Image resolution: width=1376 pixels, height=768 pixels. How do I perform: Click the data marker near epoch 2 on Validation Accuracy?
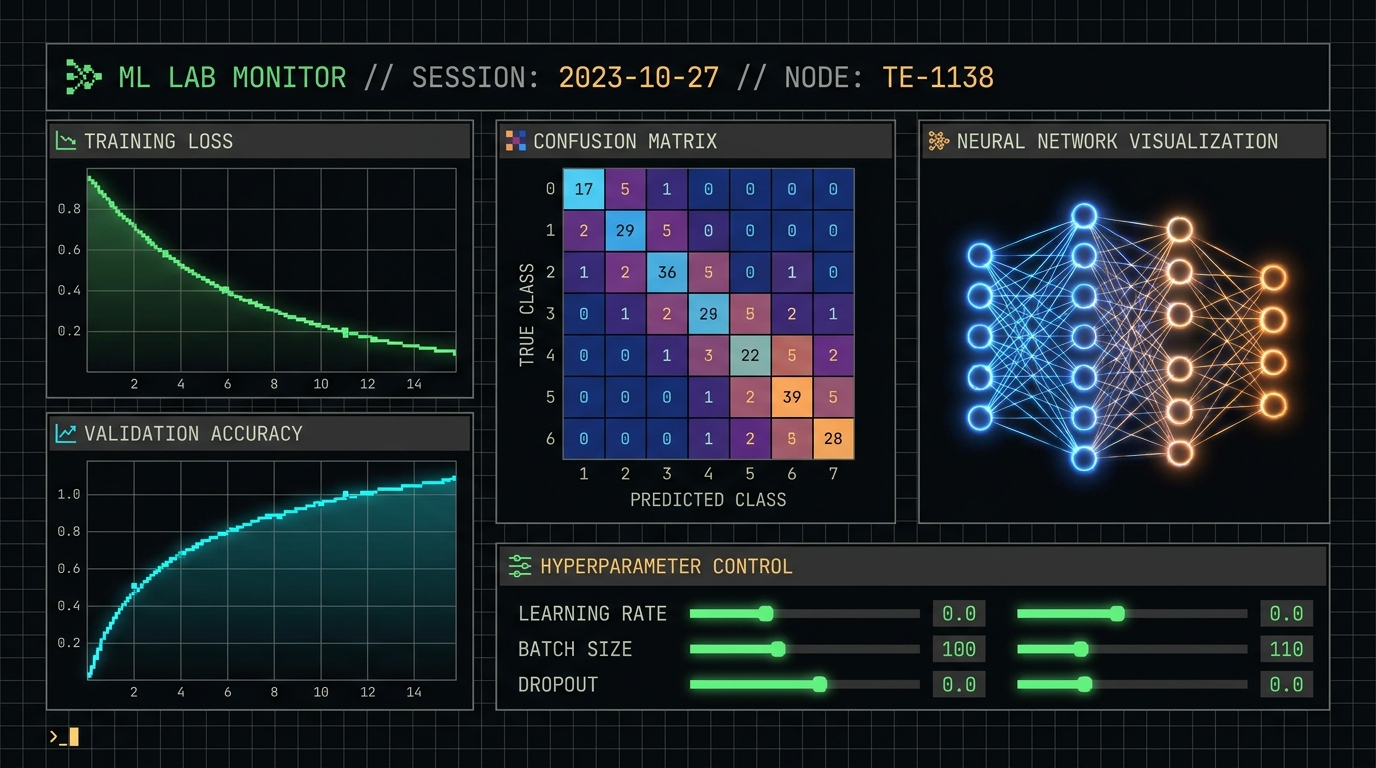click(x=135, y=586)
